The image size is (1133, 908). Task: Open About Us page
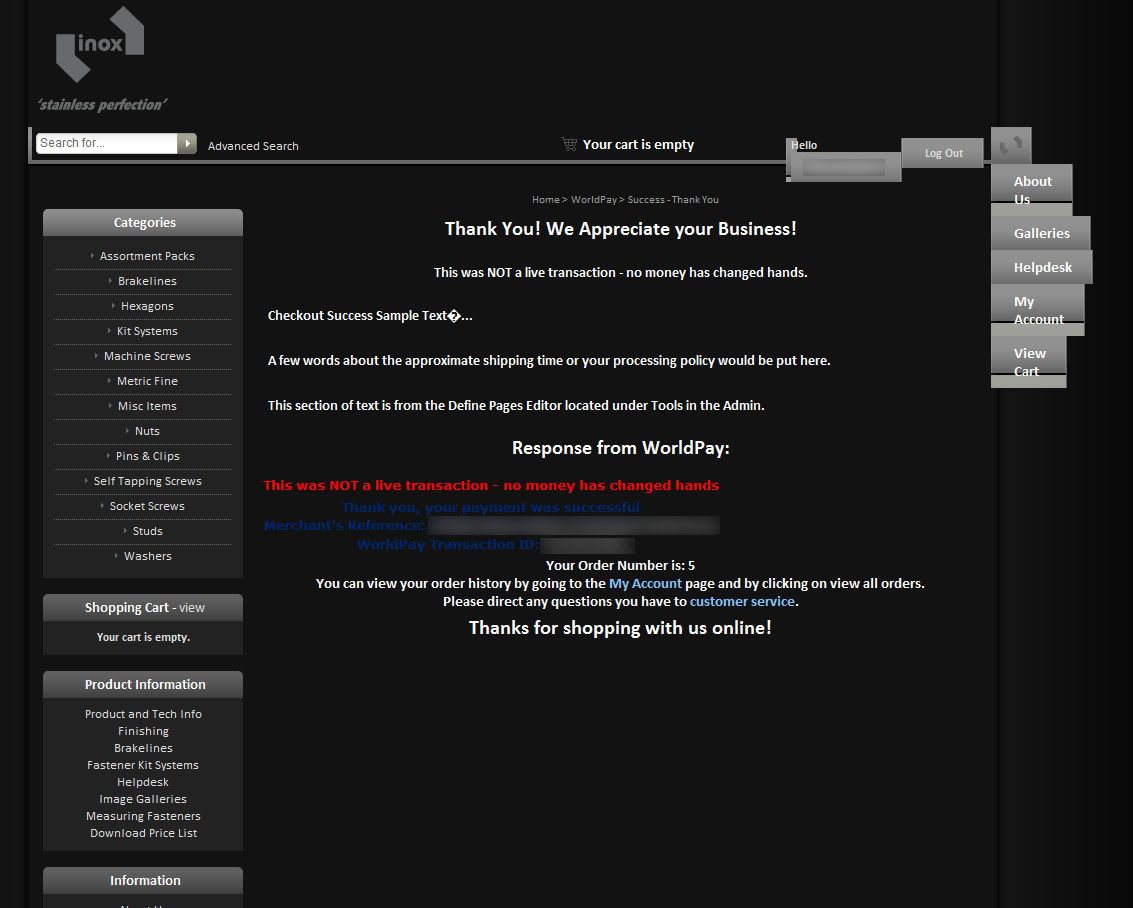1032,190
